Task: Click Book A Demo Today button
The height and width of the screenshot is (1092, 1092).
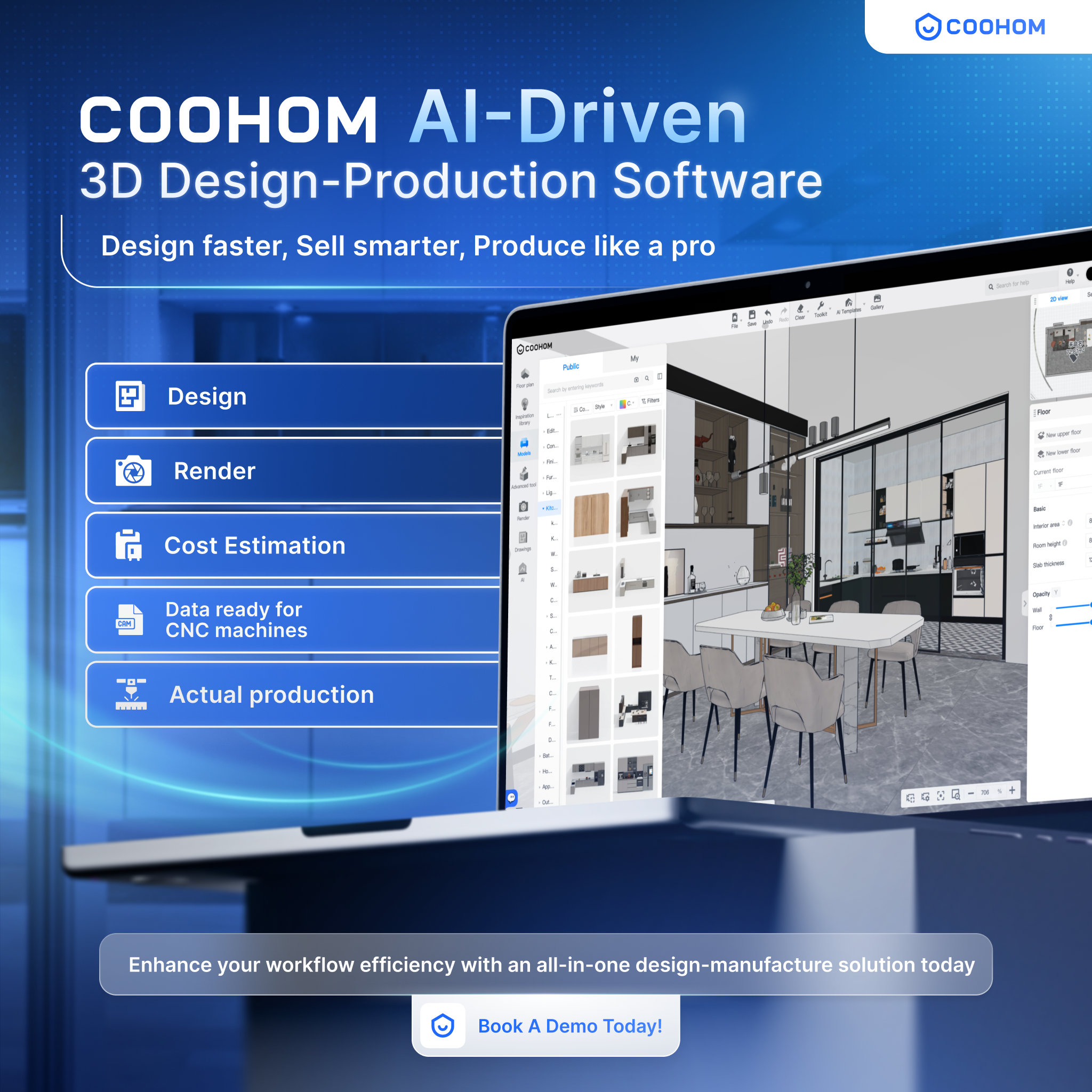Action: click(546, 1026)
